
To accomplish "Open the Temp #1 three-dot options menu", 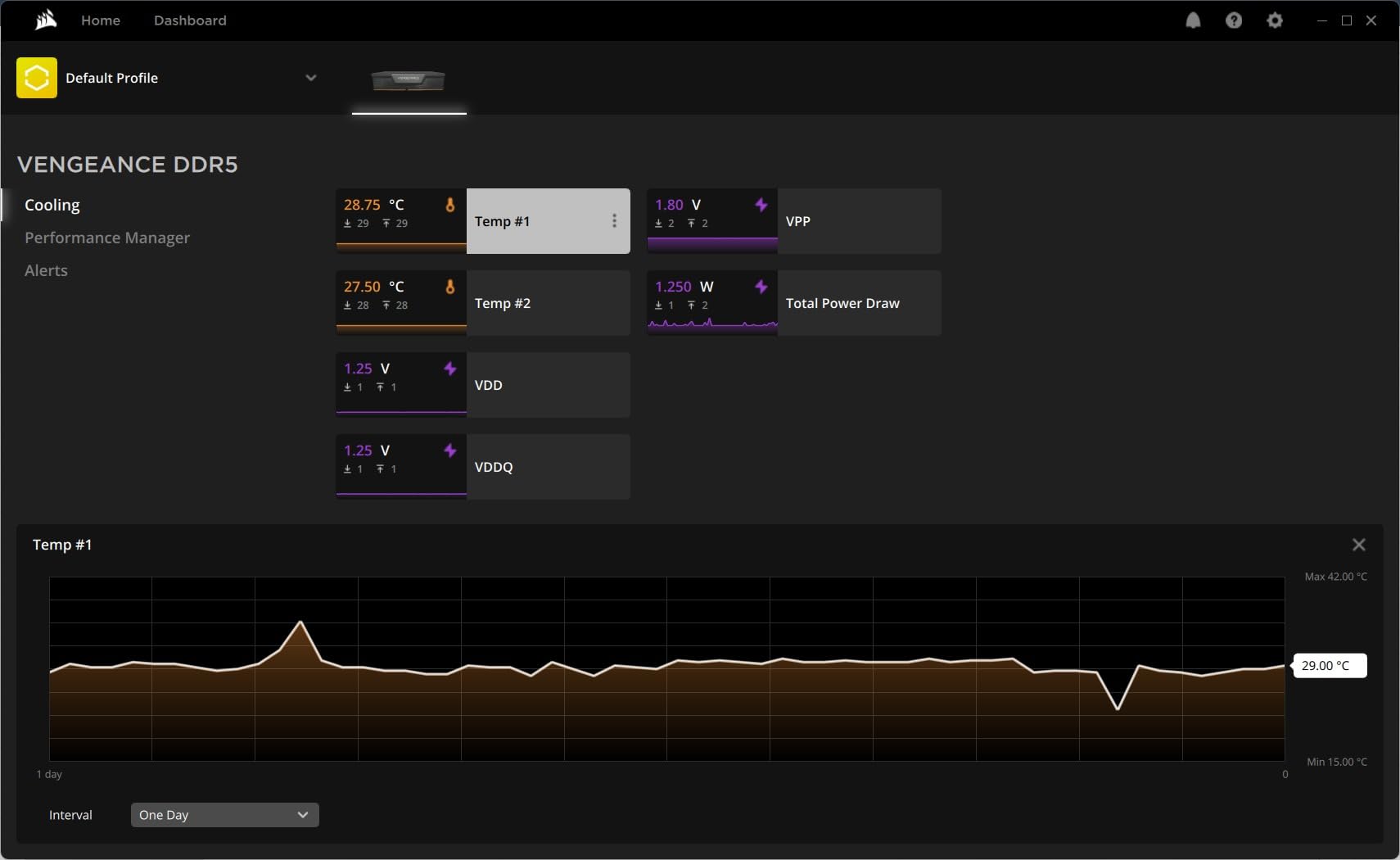I will tap(614, 221).
